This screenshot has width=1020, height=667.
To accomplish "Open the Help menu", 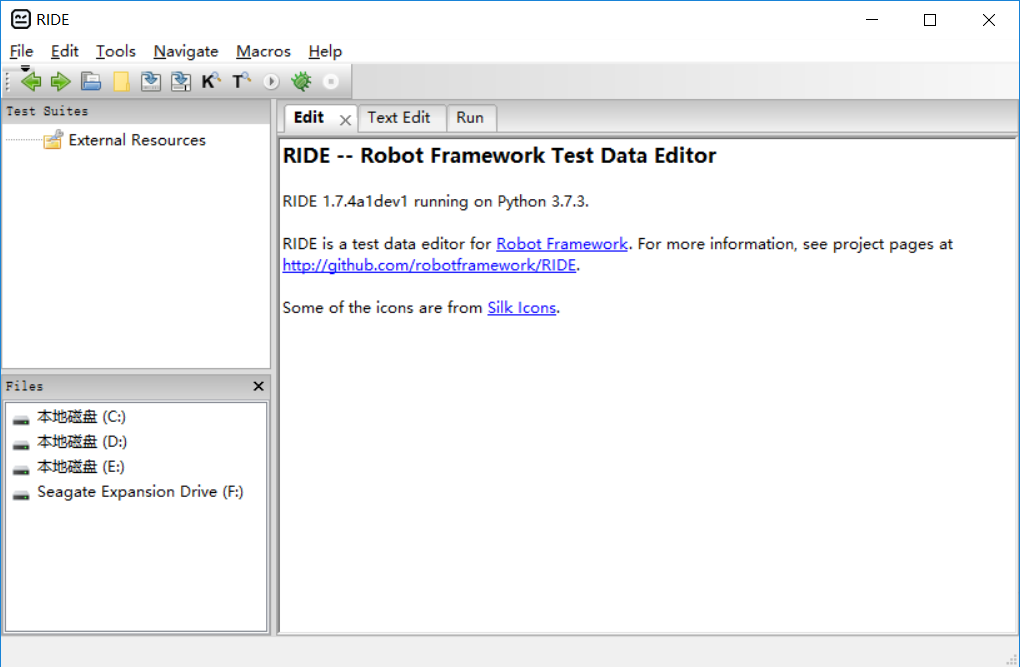I will 325,51.
